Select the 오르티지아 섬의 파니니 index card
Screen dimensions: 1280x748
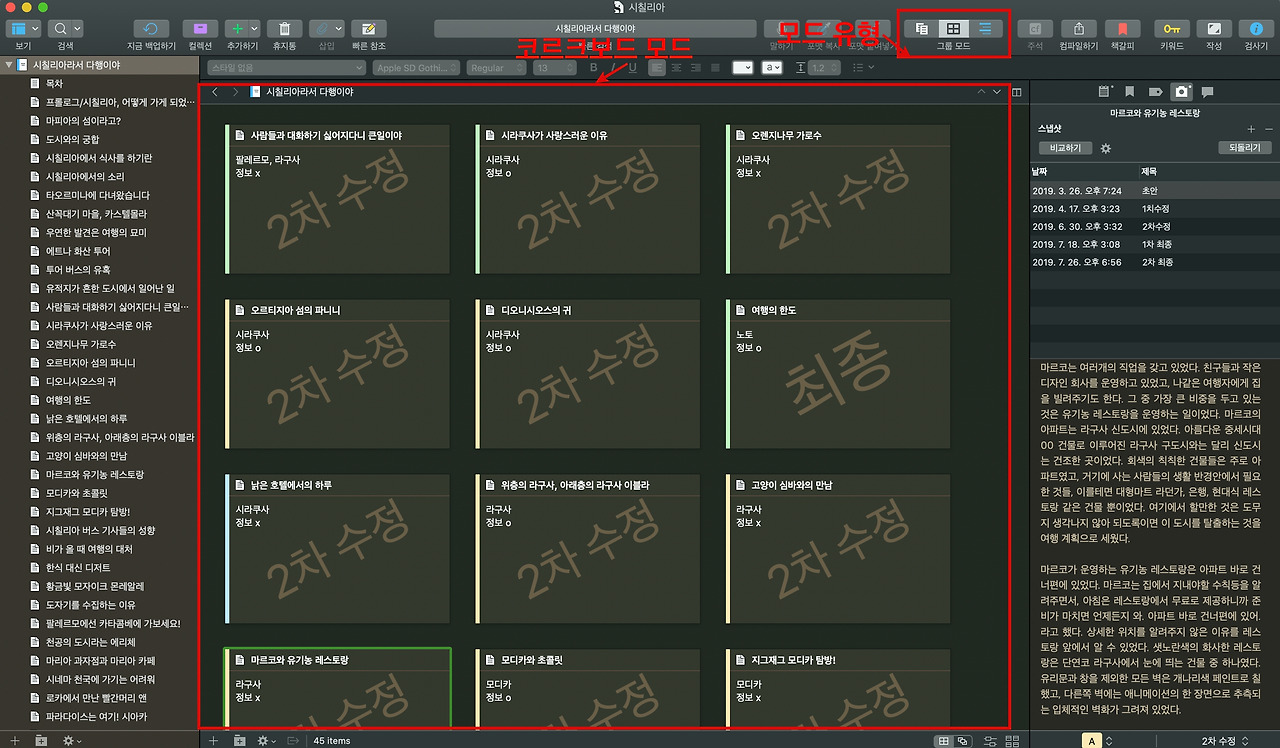click(337, 373)
